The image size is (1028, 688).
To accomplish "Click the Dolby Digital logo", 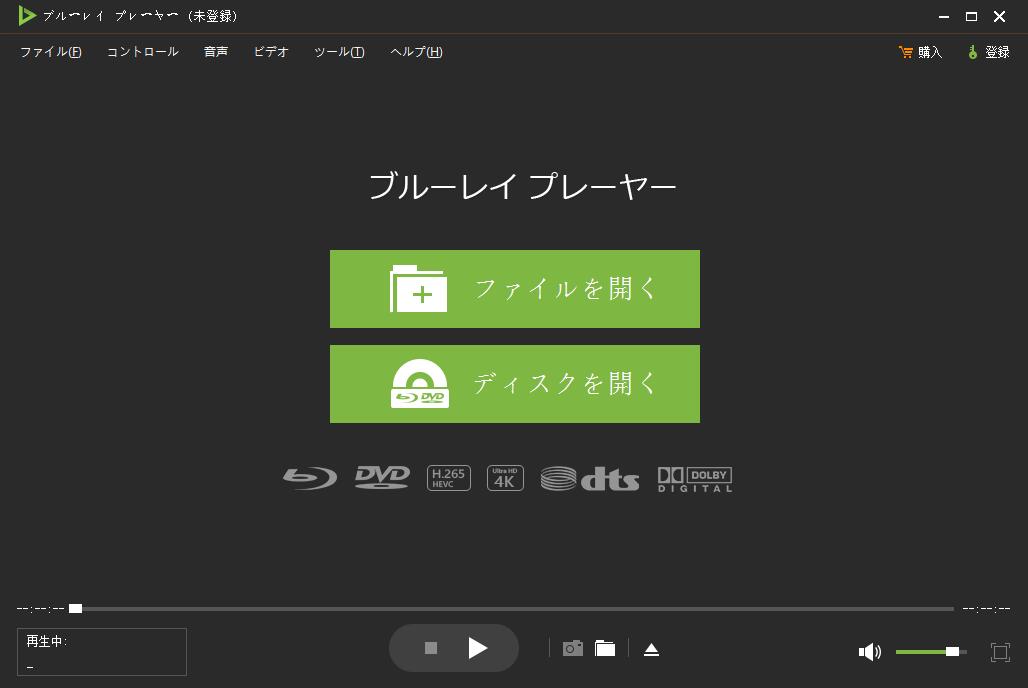I will [695, 479].
